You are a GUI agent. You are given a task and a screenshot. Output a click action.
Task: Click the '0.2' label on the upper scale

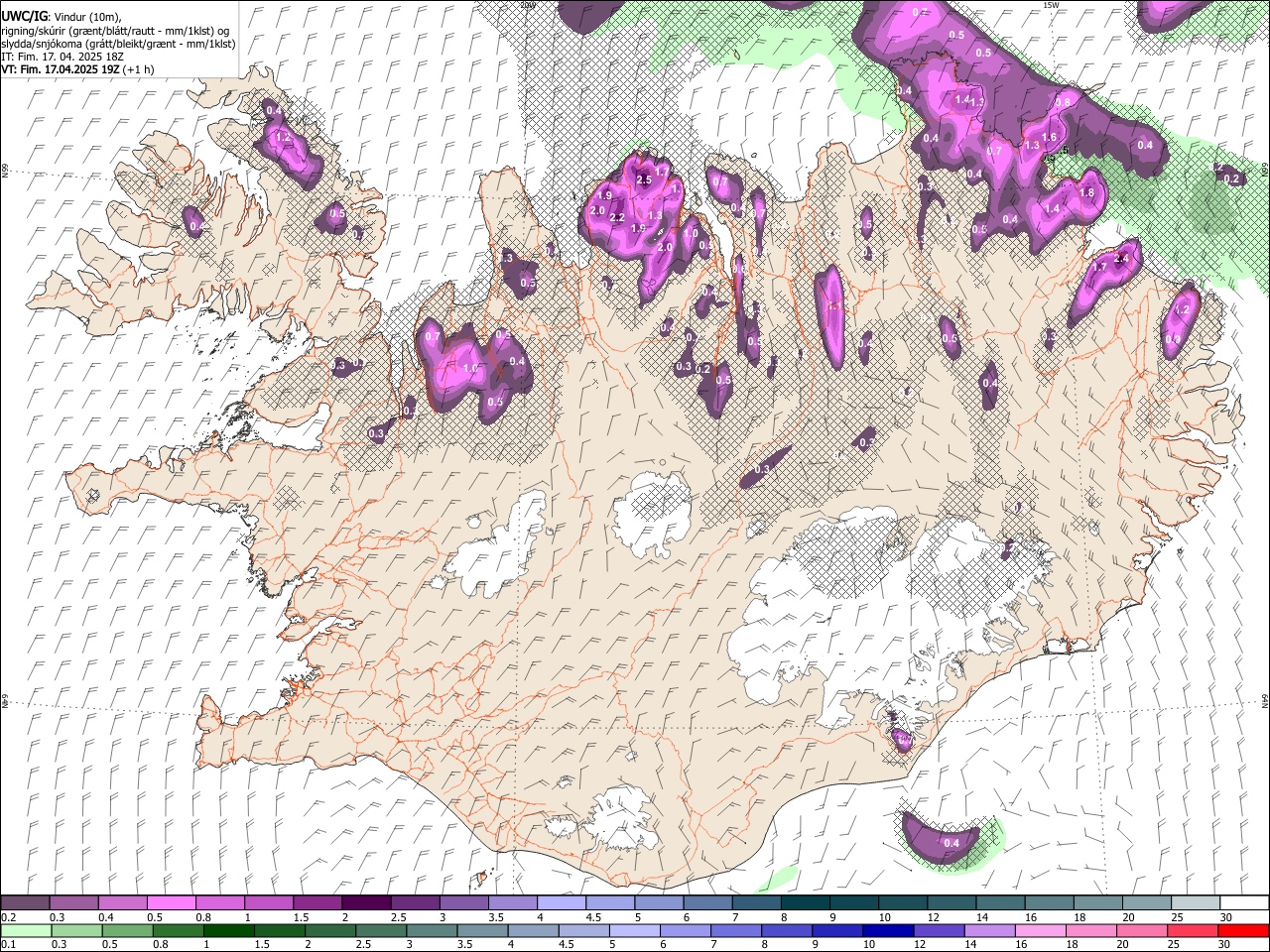8,917
